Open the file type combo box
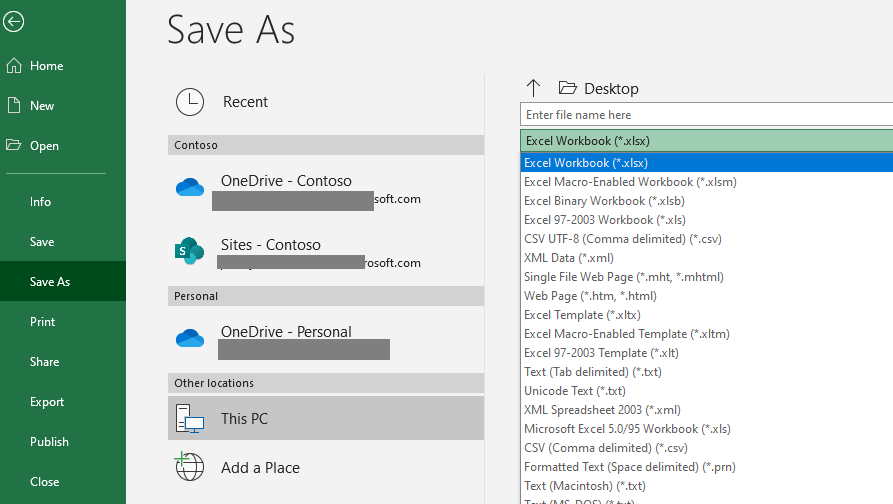The width and height of the screenshot is (893, 504). tap(706, 141)
